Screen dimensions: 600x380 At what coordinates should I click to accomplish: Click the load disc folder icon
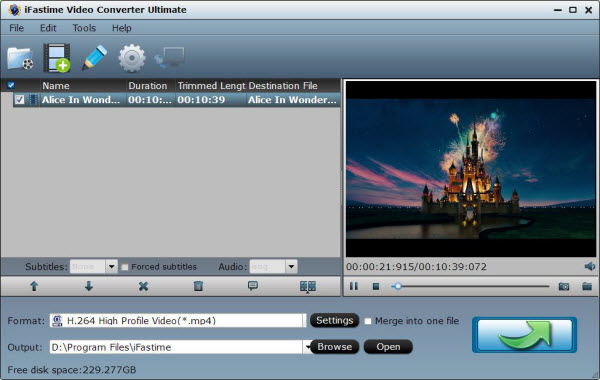[x=20, y=59]
